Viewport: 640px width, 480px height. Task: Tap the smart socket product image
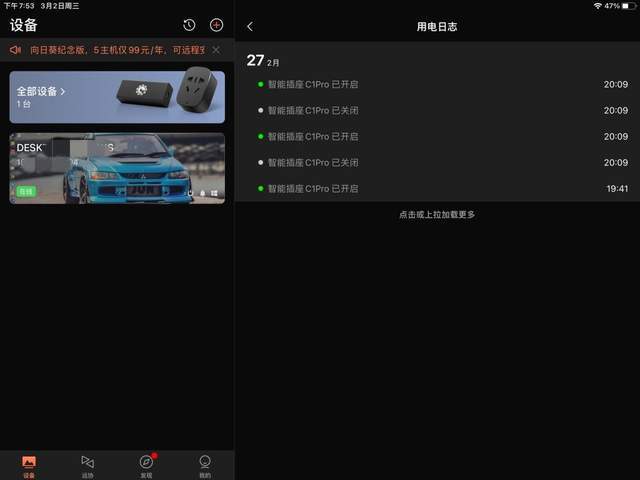tap(197, 90)
